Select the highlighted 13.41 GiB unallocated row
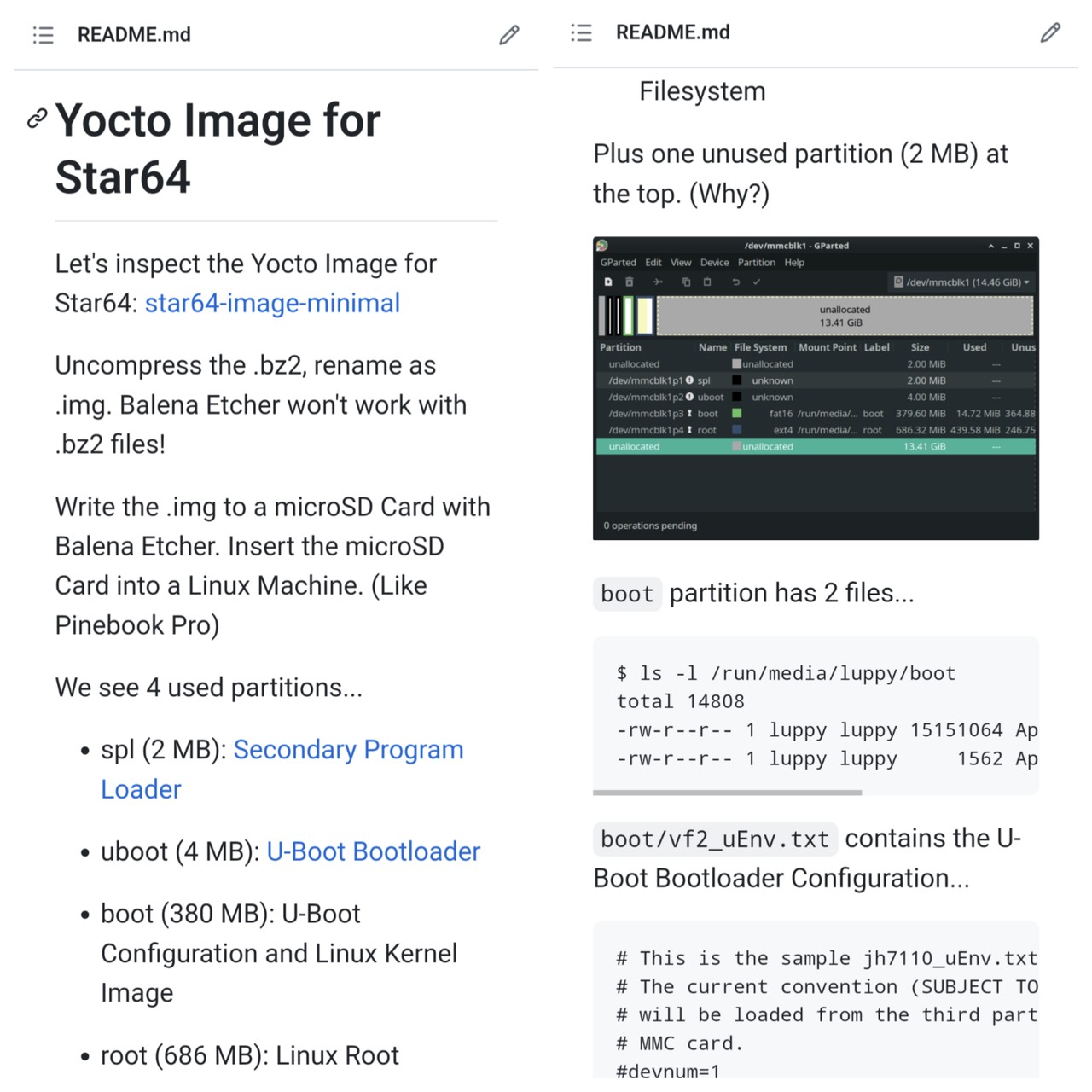Image resolution: width=1092 pixels, height=1092 pixels. tap(815, 446)
